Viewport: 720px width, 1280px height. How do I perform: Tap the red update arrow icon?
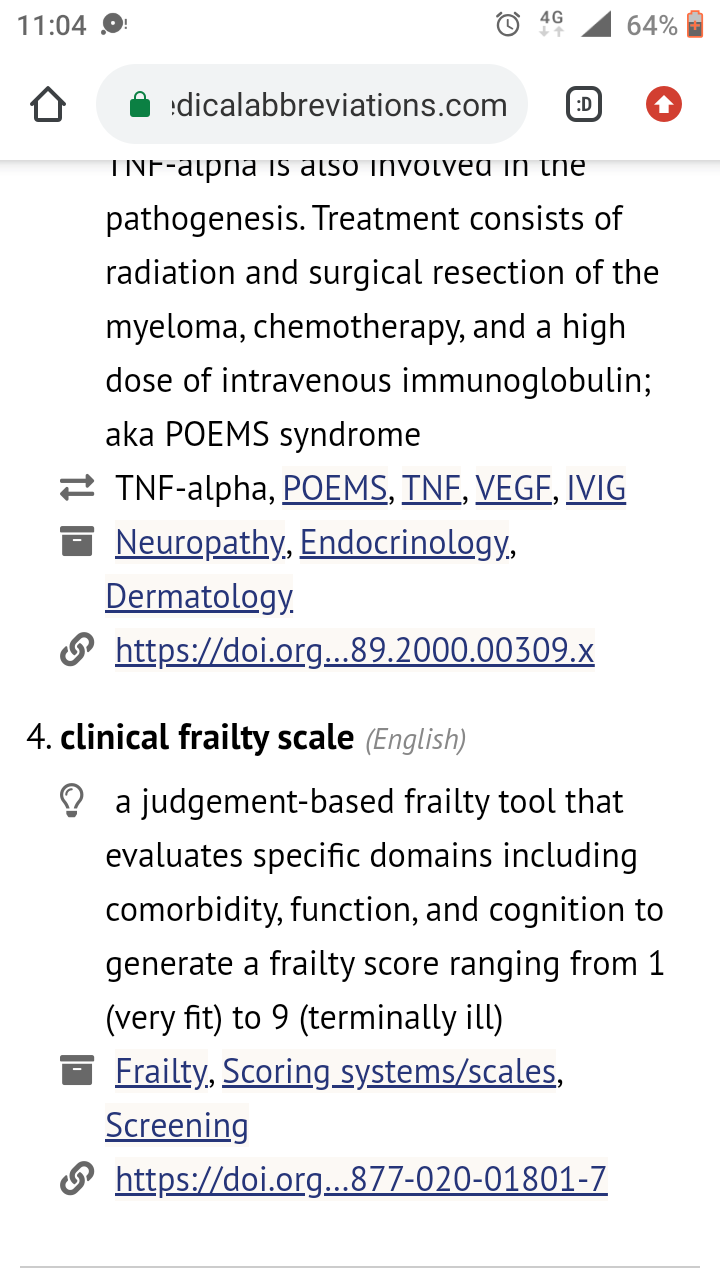coord(663,105)
